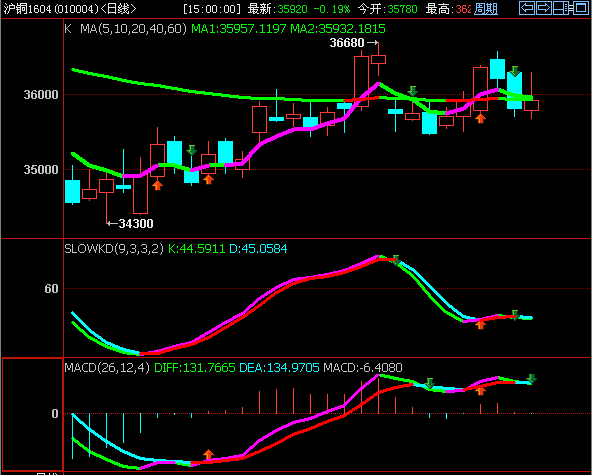The image size is (592, 475).
Task: Click the 36680 high price marker
Action: (x=347, y=43)
